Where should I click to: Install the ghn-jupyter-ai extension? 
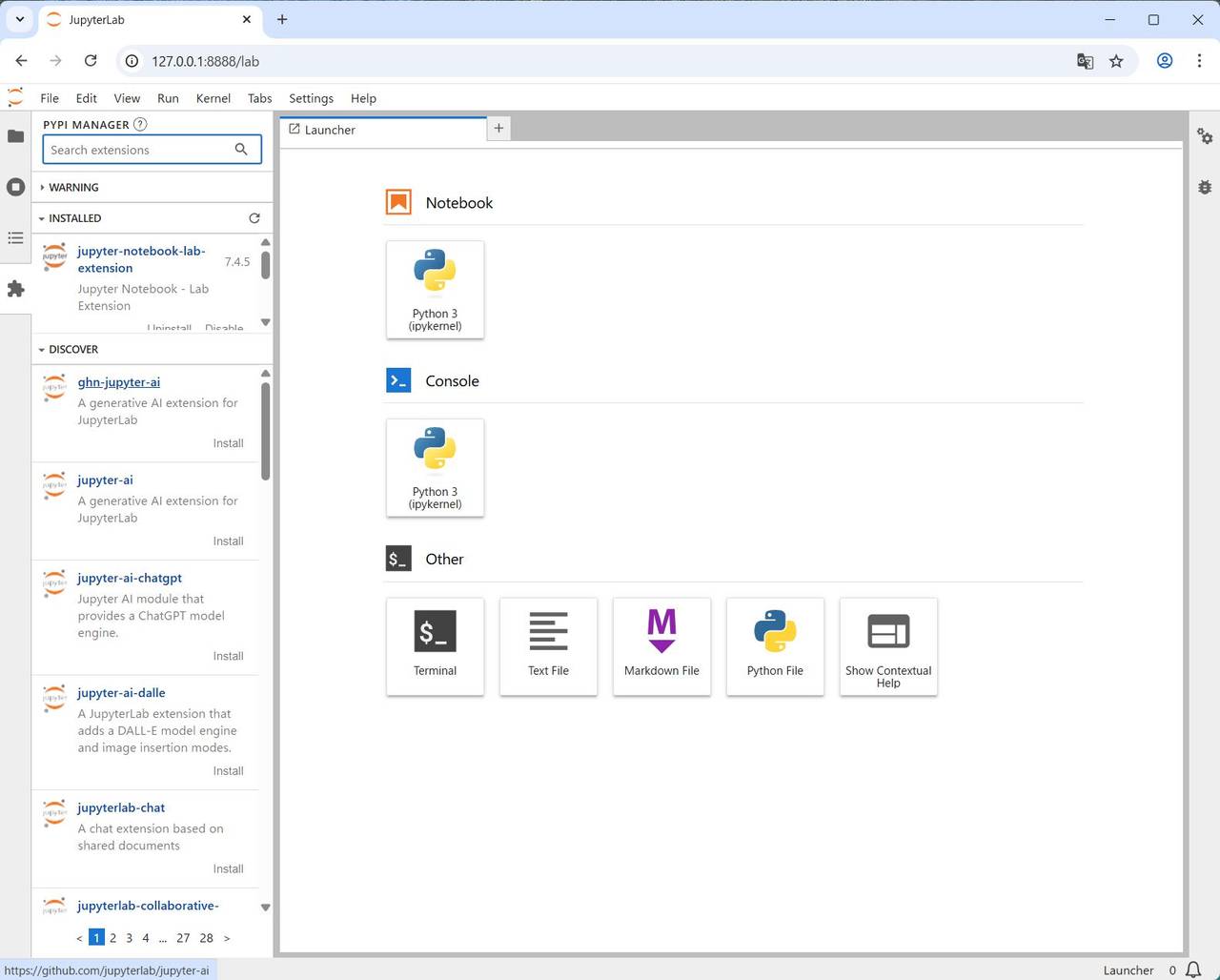click(x=228, y=443)
